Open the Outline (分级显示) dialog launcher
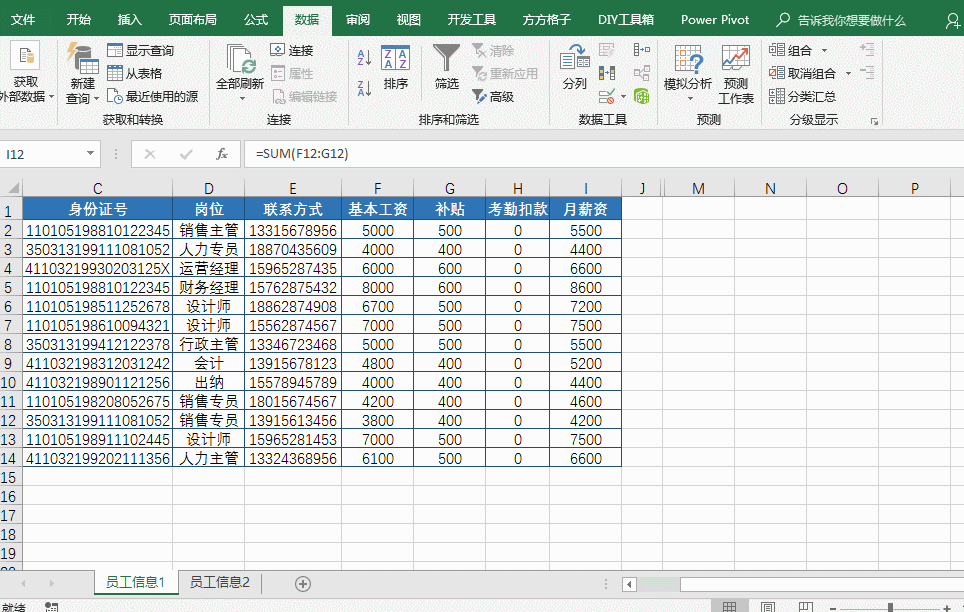The image size is (964, 612). pyautogui.click(x=874, y=121)
